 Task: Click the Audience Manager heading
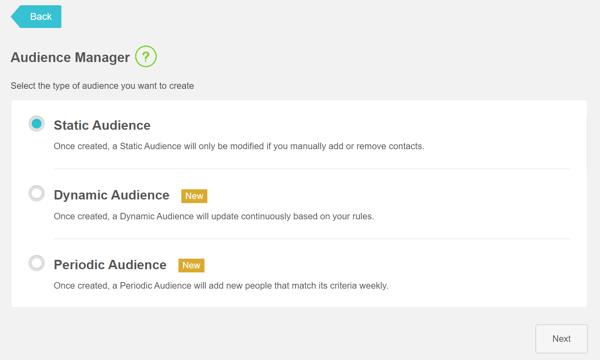pos(70,57)
